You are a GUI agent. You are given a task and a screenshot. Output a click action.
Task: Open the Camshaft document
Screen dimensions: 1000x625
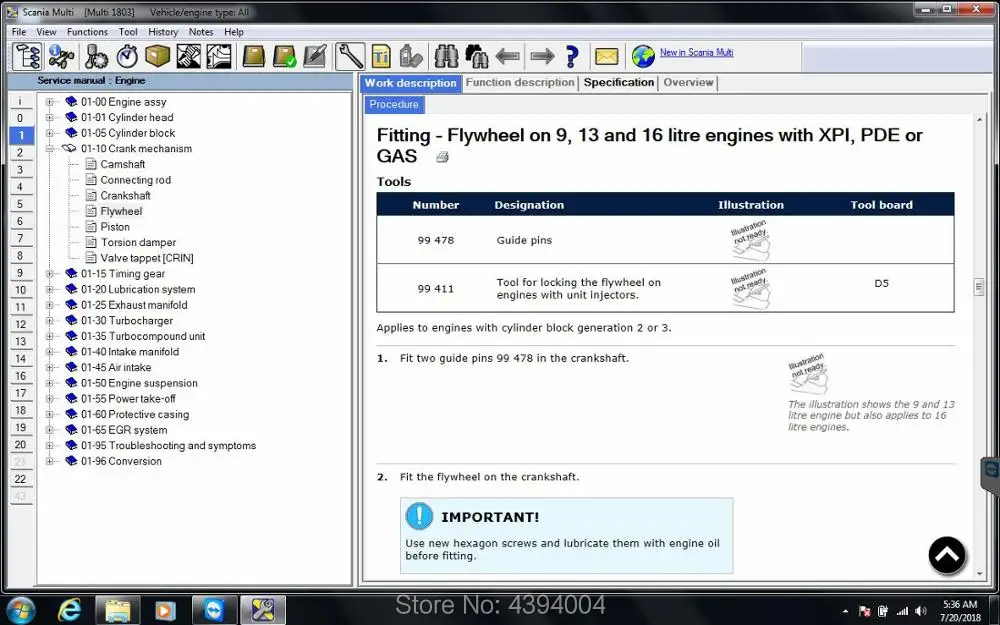(x=122, y=165)
